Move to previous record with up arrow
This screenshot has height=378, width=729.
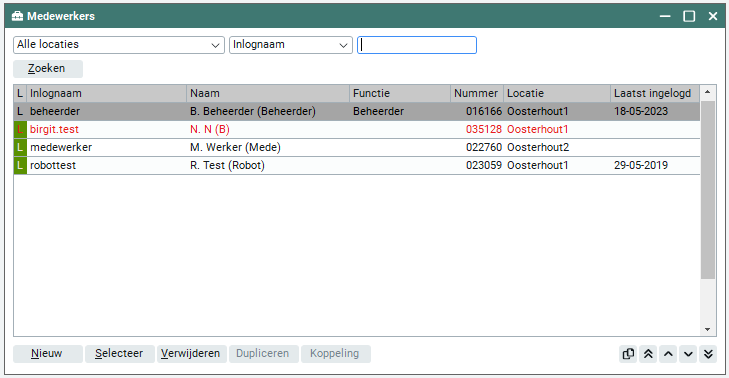668,354
